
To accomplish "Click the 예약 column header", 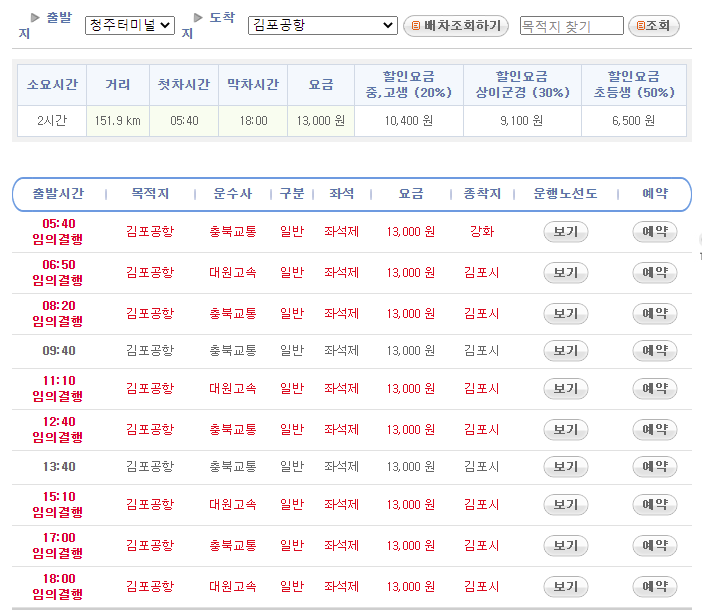I will click(655, 194).
